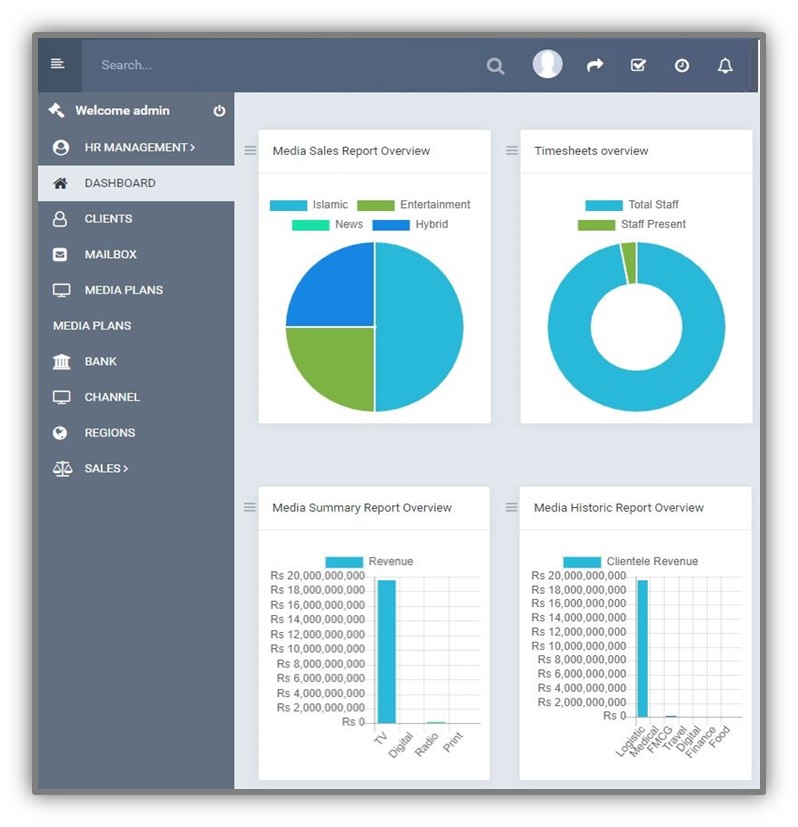Click the Mailbox envelope icon

click(60, 255)
